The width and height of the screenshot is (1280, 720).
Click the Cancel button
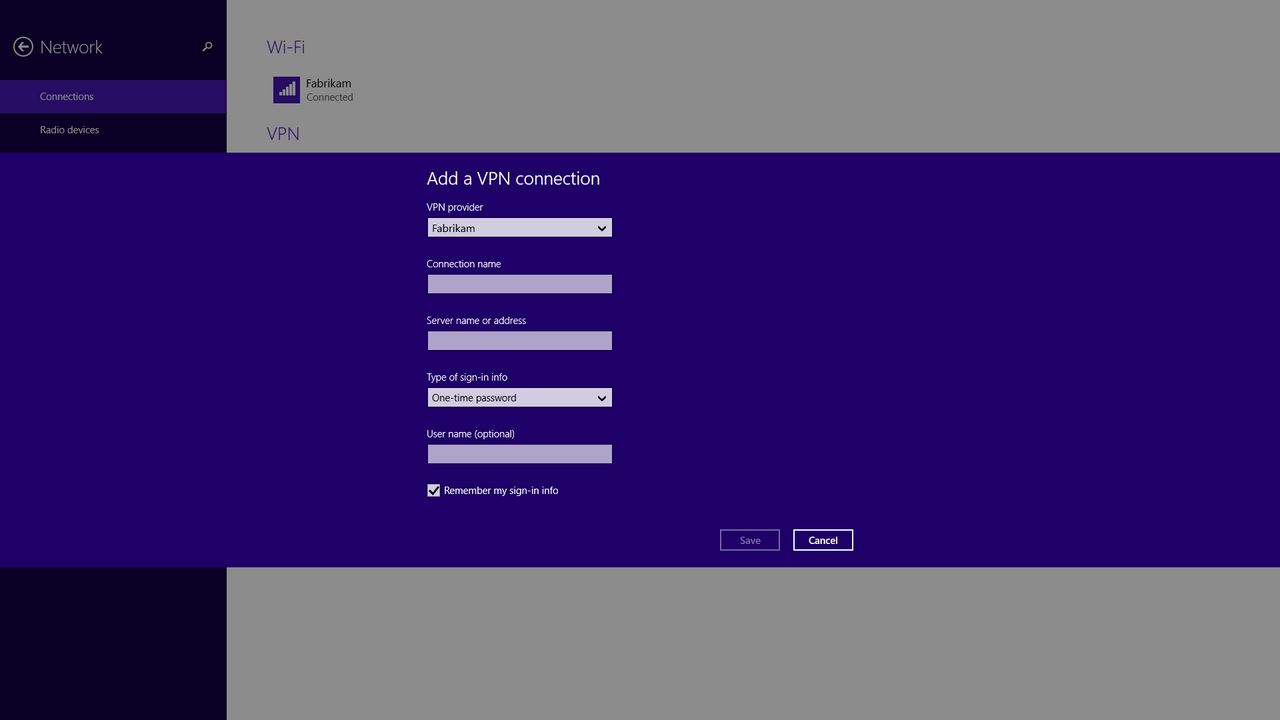pyautogui.click(x=823, y=540)
